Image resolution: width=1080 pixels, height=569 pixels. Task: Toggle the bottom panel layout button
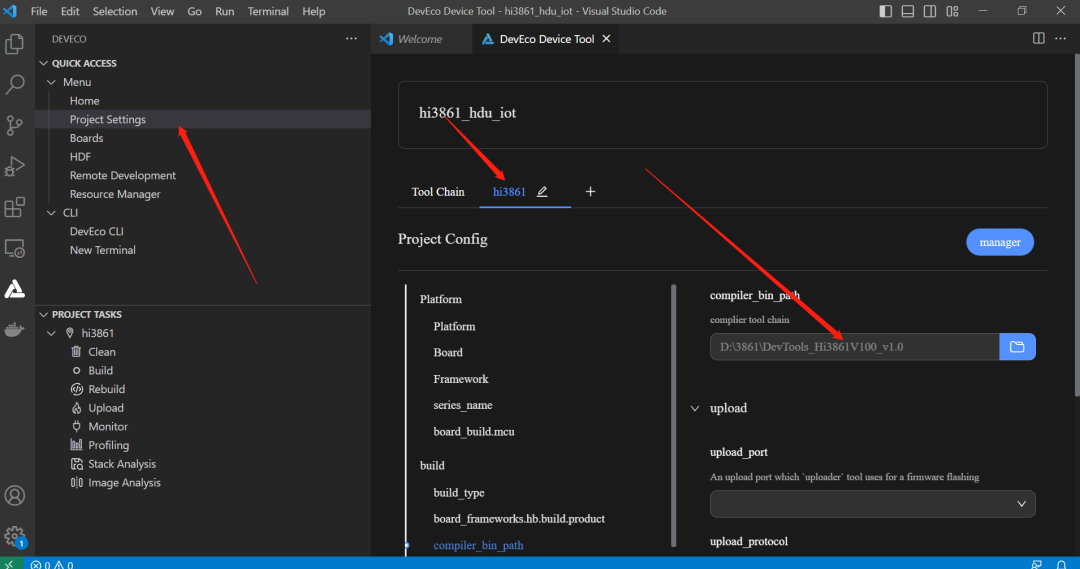pyautogui.click(x=908, y=11)
